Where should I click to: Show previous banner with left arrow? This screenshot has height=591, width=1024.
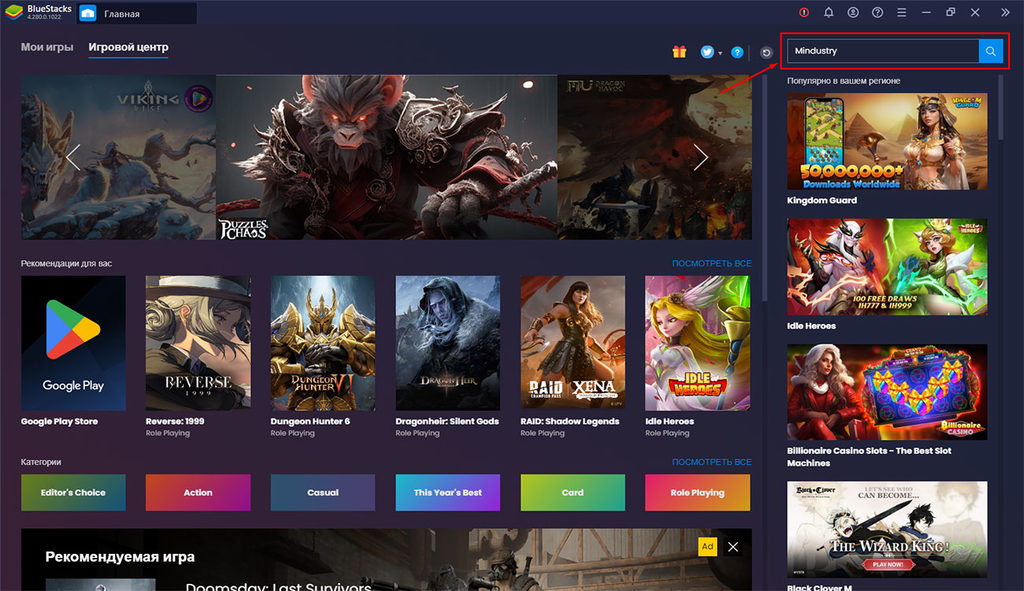tap(73, 157)
